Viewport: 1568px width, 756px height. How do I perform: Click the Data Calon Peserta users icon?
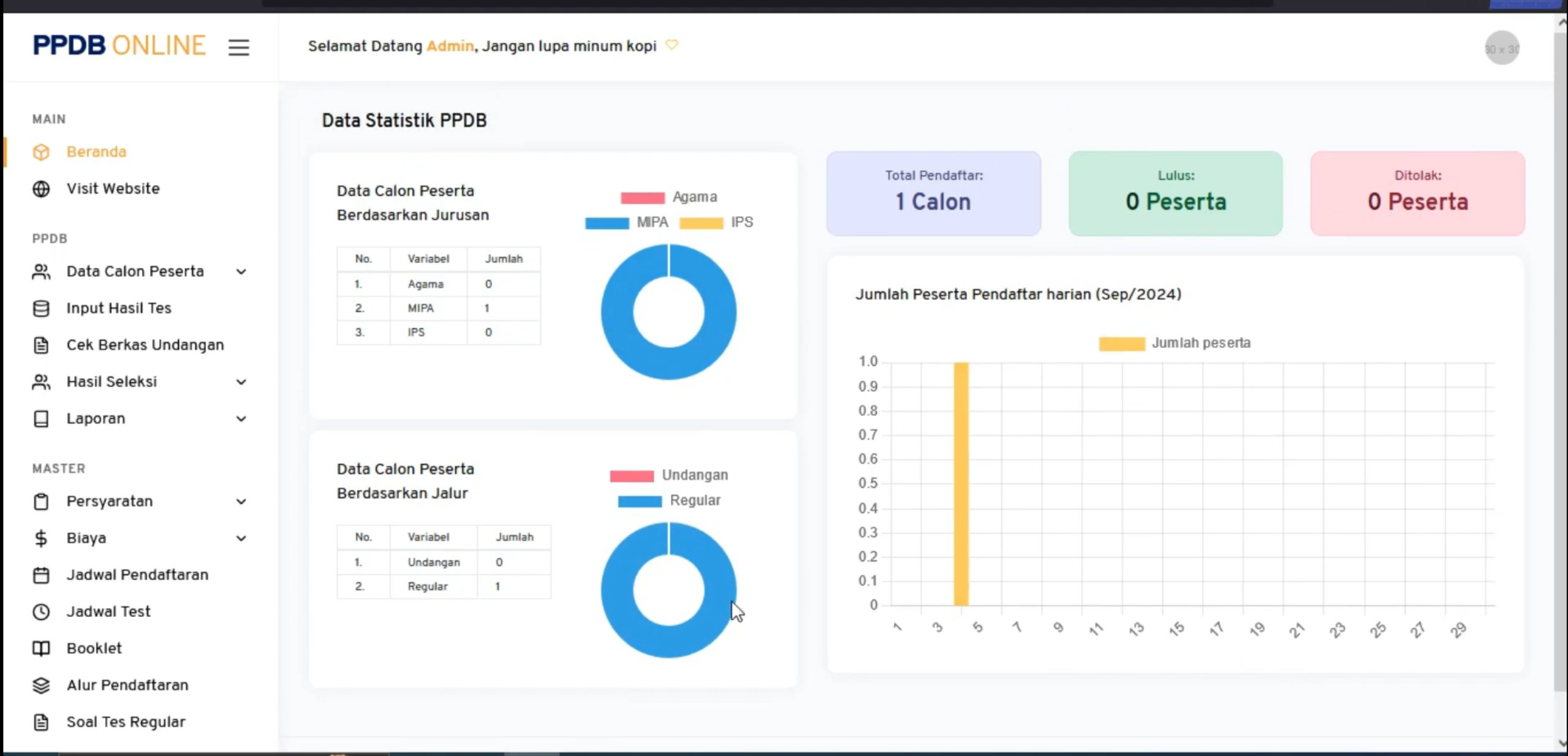coord(41,271)
